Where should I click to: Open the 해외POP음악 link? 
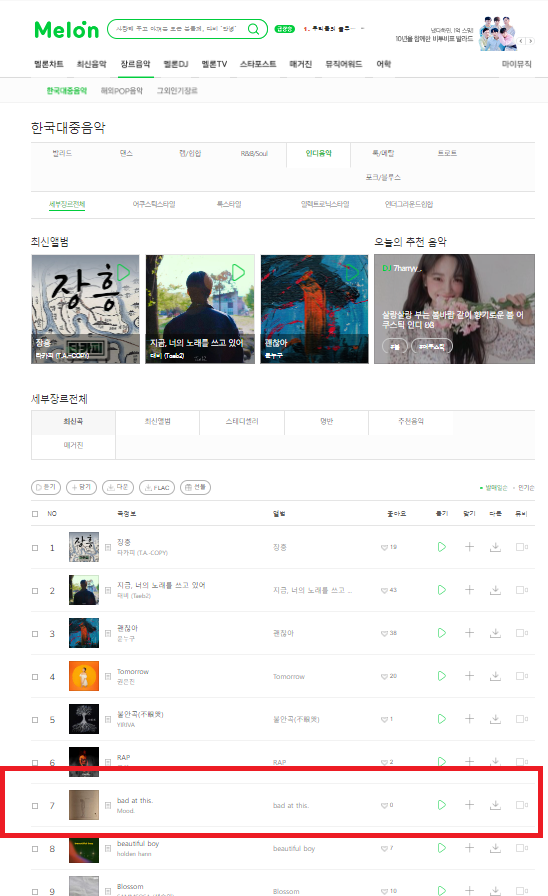pos(122,91)
